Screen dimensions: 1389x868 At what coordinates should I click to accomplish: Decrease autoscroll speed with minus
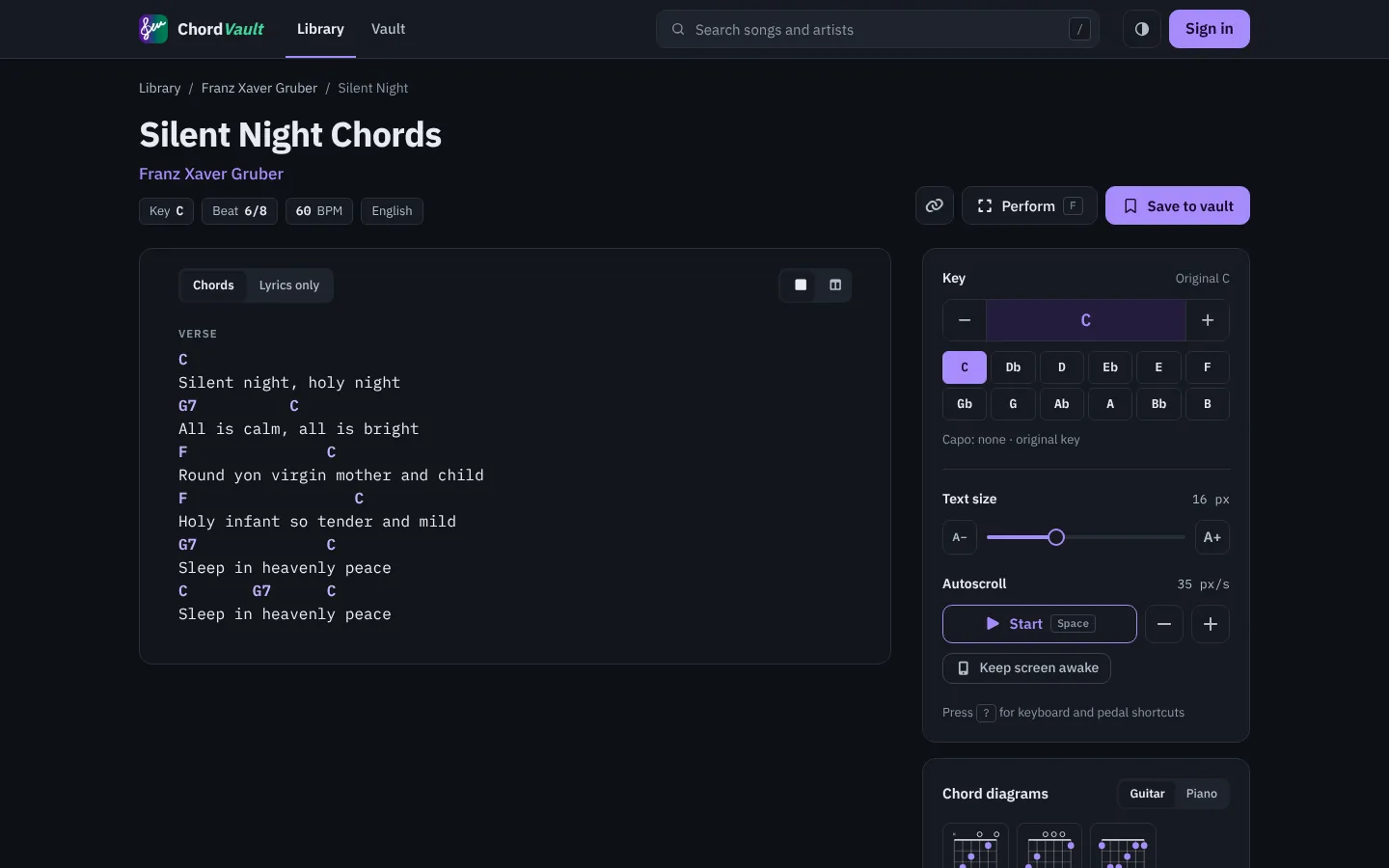pyautogui.click(x=1164, y=624)
